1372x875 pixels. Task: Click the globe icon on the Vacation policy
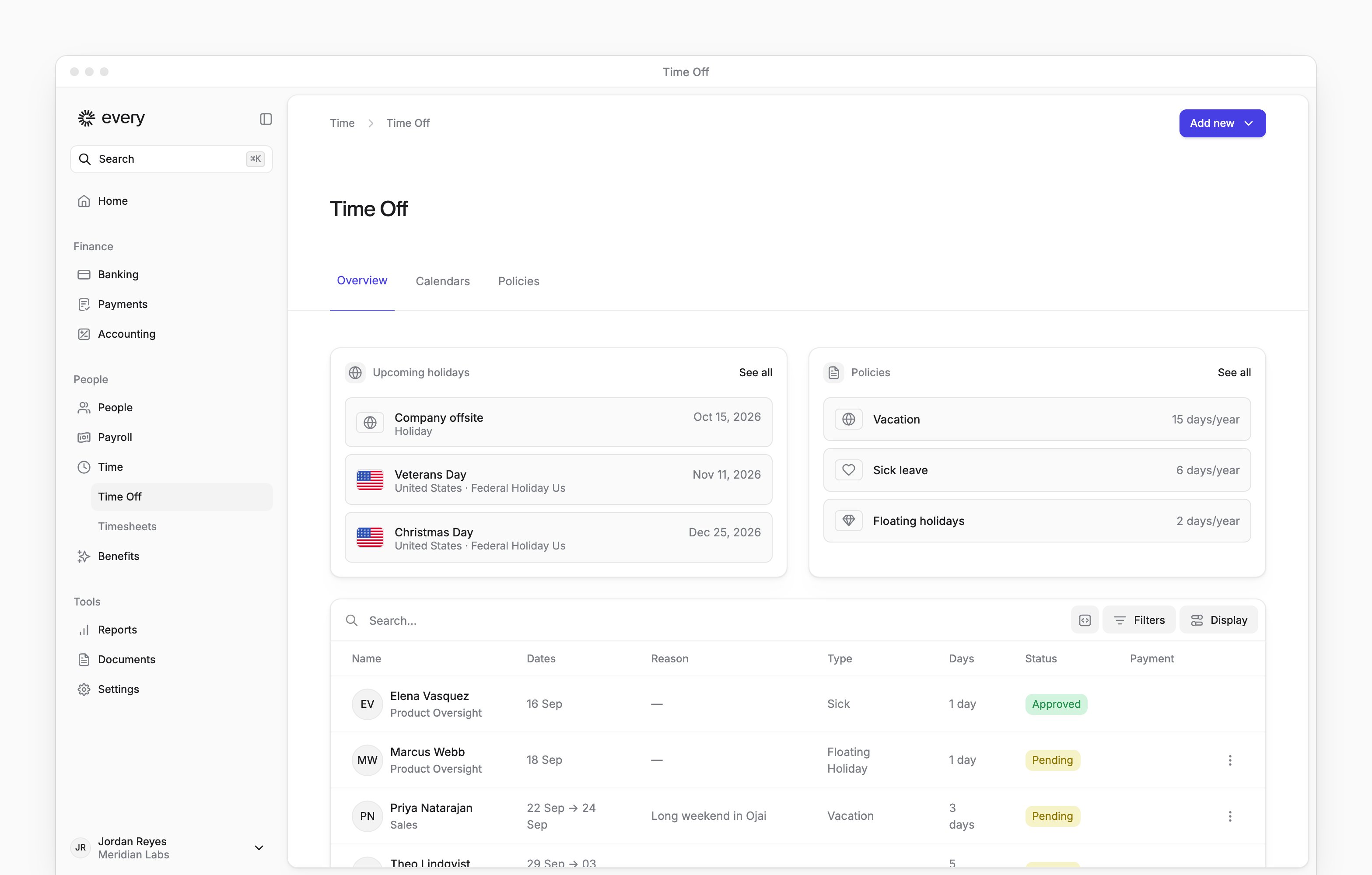(x=848, y=419)
